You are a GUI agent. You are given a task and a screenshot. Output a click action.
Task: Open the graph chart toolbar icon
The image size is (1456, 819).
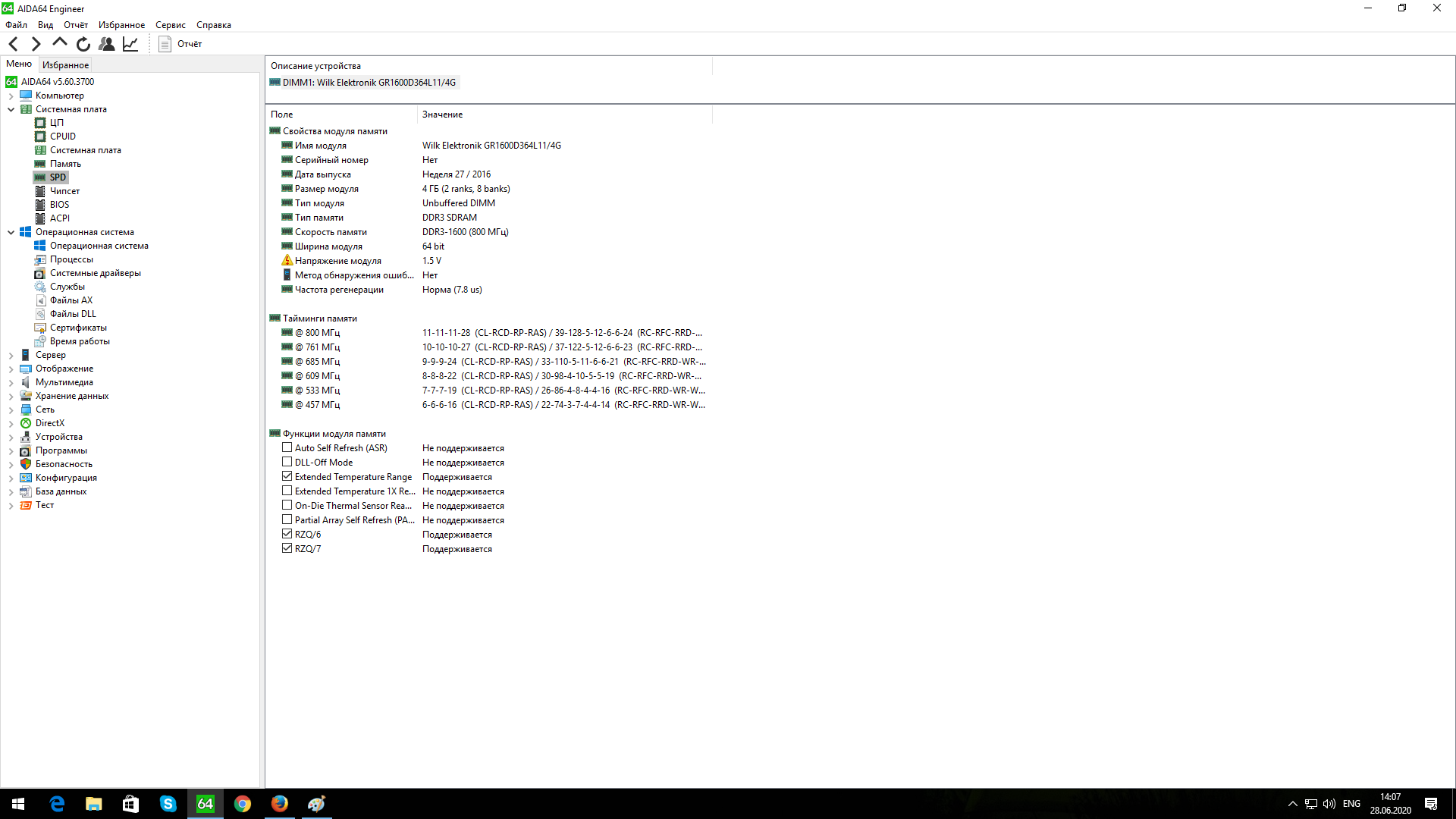[130, 44]
